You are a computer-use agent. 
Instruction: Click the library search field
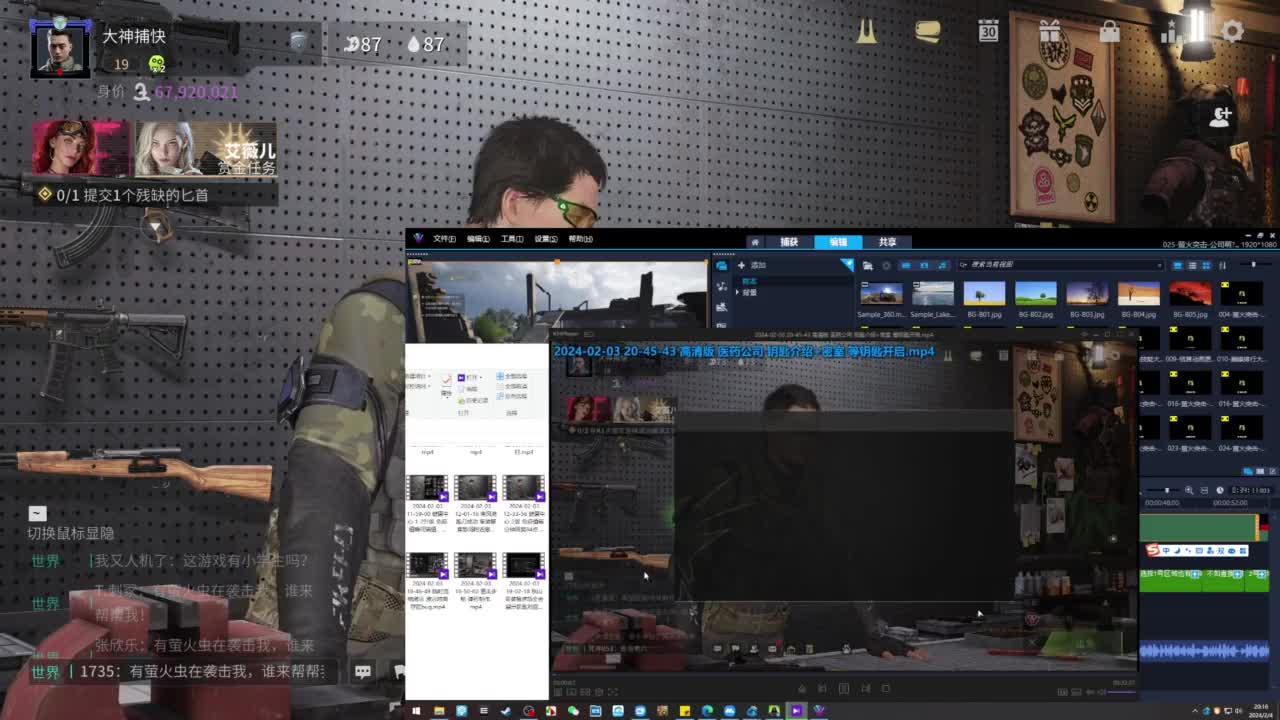point(1060,265)
